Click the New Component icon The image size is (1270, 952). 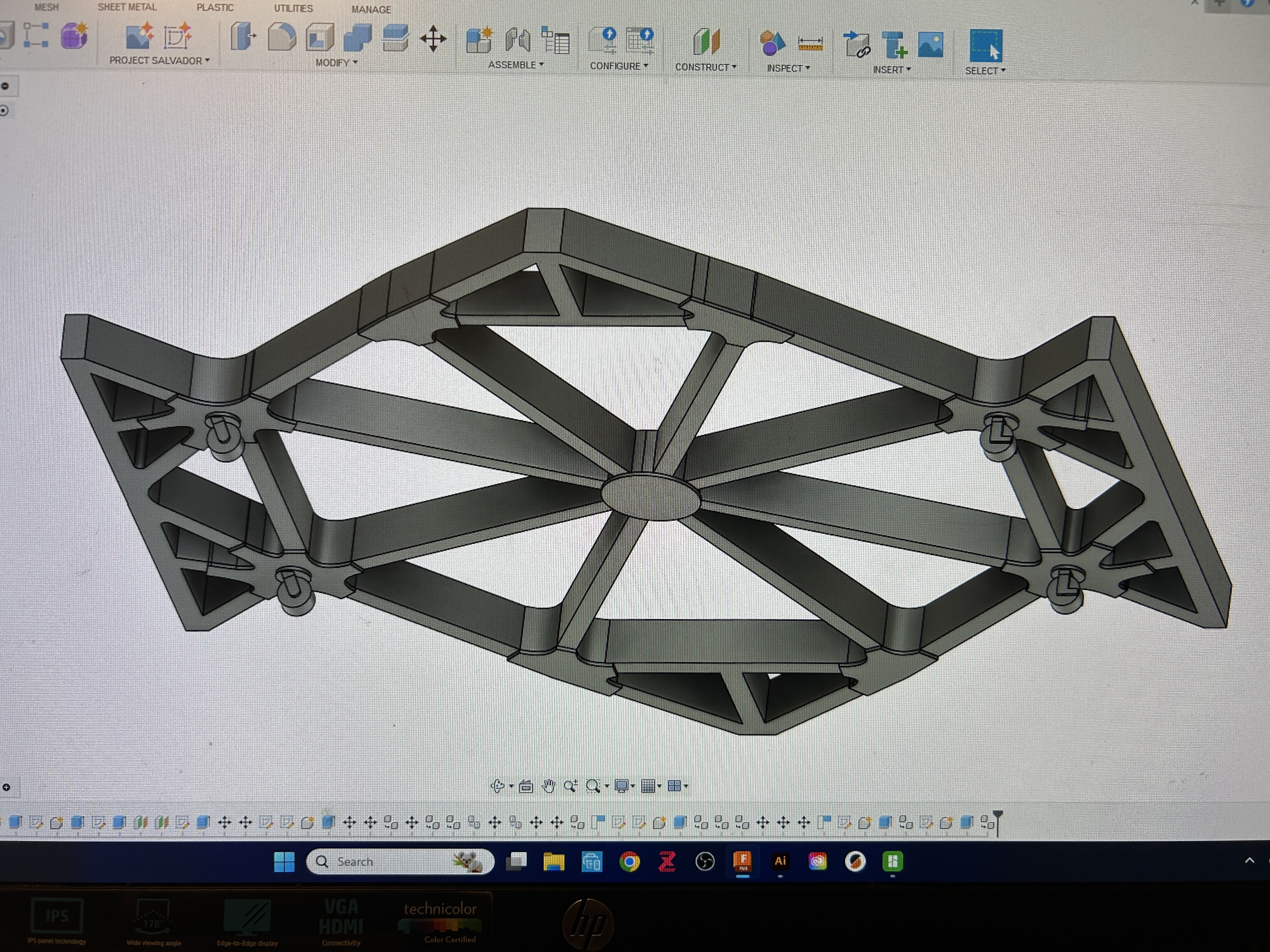pyautogui.click(x=479, y=40)
